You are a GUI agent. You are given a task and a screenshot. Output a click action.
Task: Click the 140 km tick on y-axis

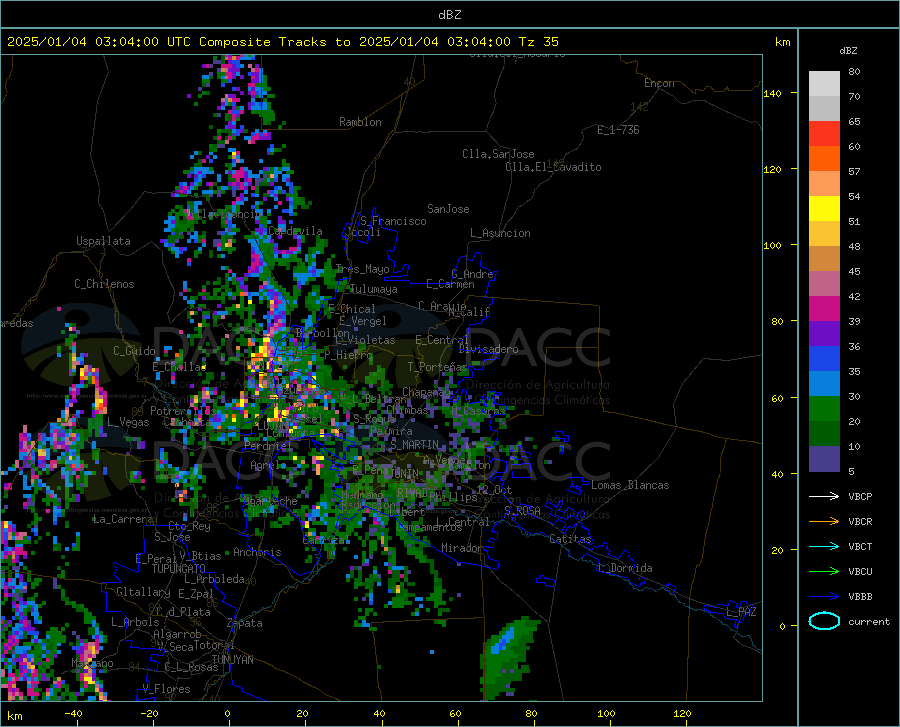pyautogui.click(x=772, y=93)
